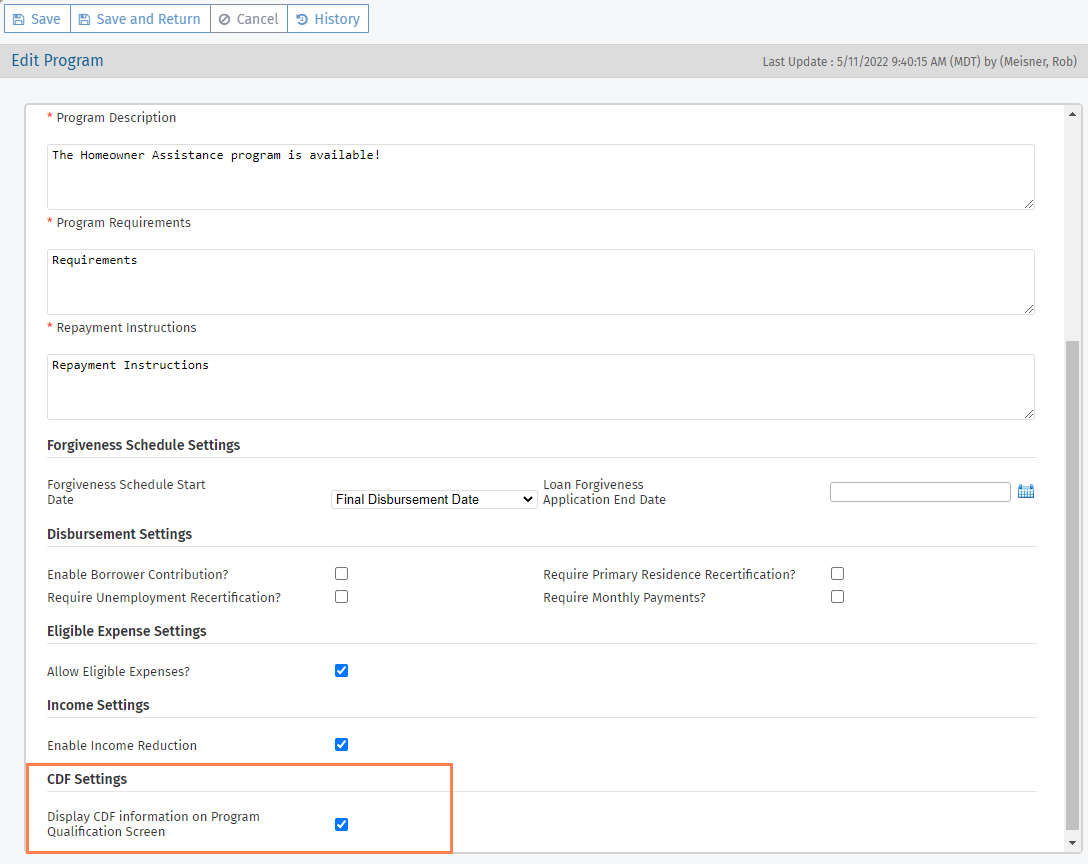Open the History view
The image size is (1088, 864).
[x=328, y=19]
